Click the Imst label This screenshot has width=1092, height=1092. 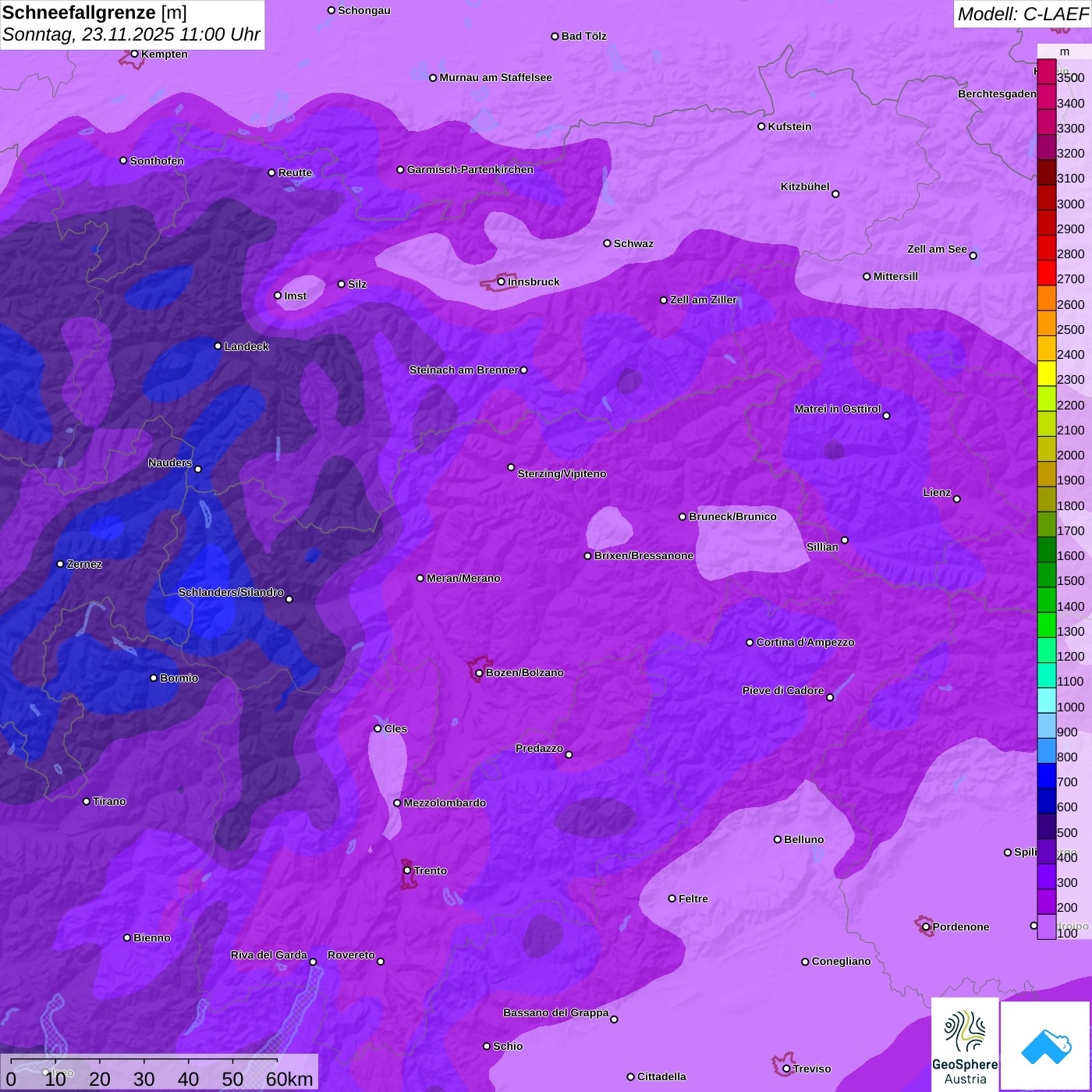pos(296,296)
